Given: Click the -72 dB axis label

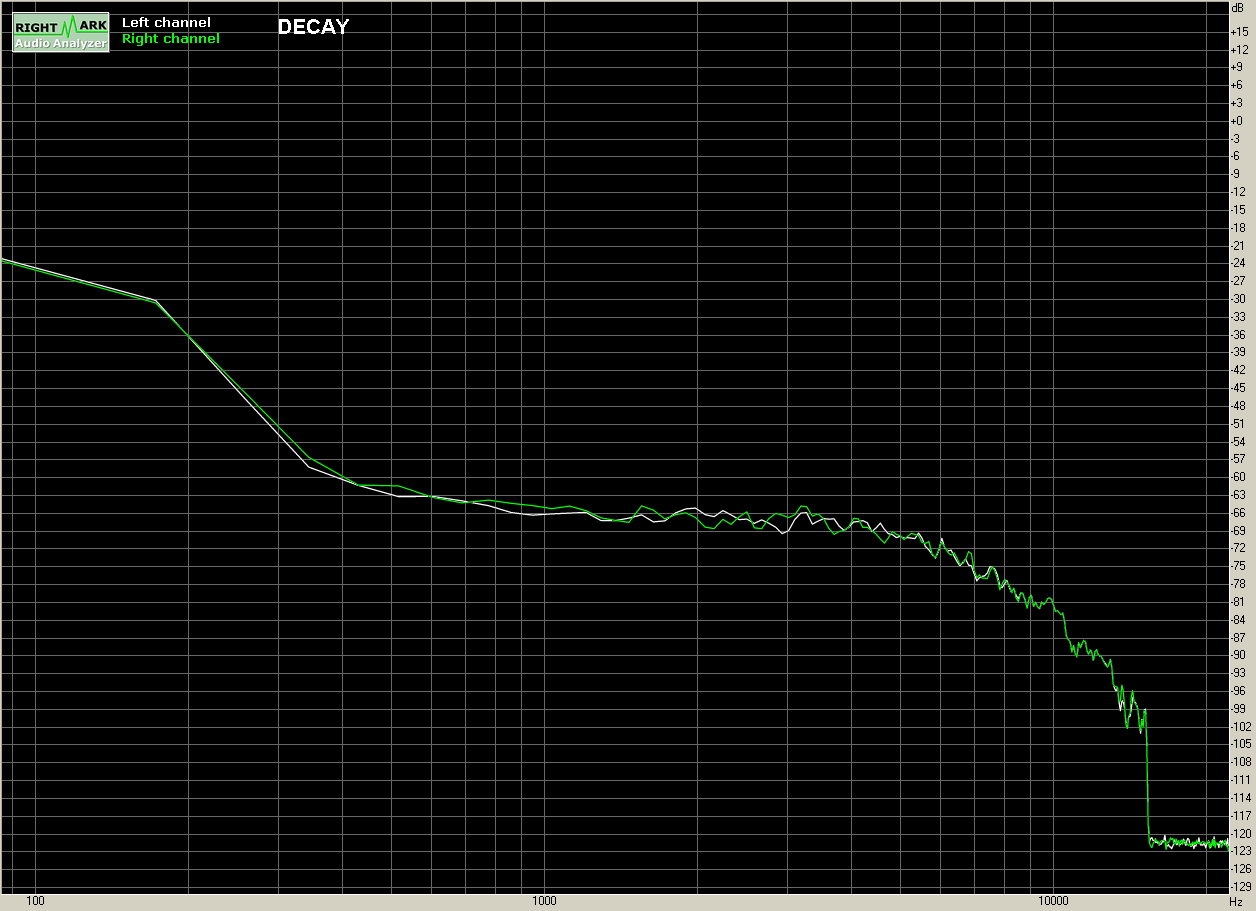Looking at the screenshot, I should [x=1239, y=548].
